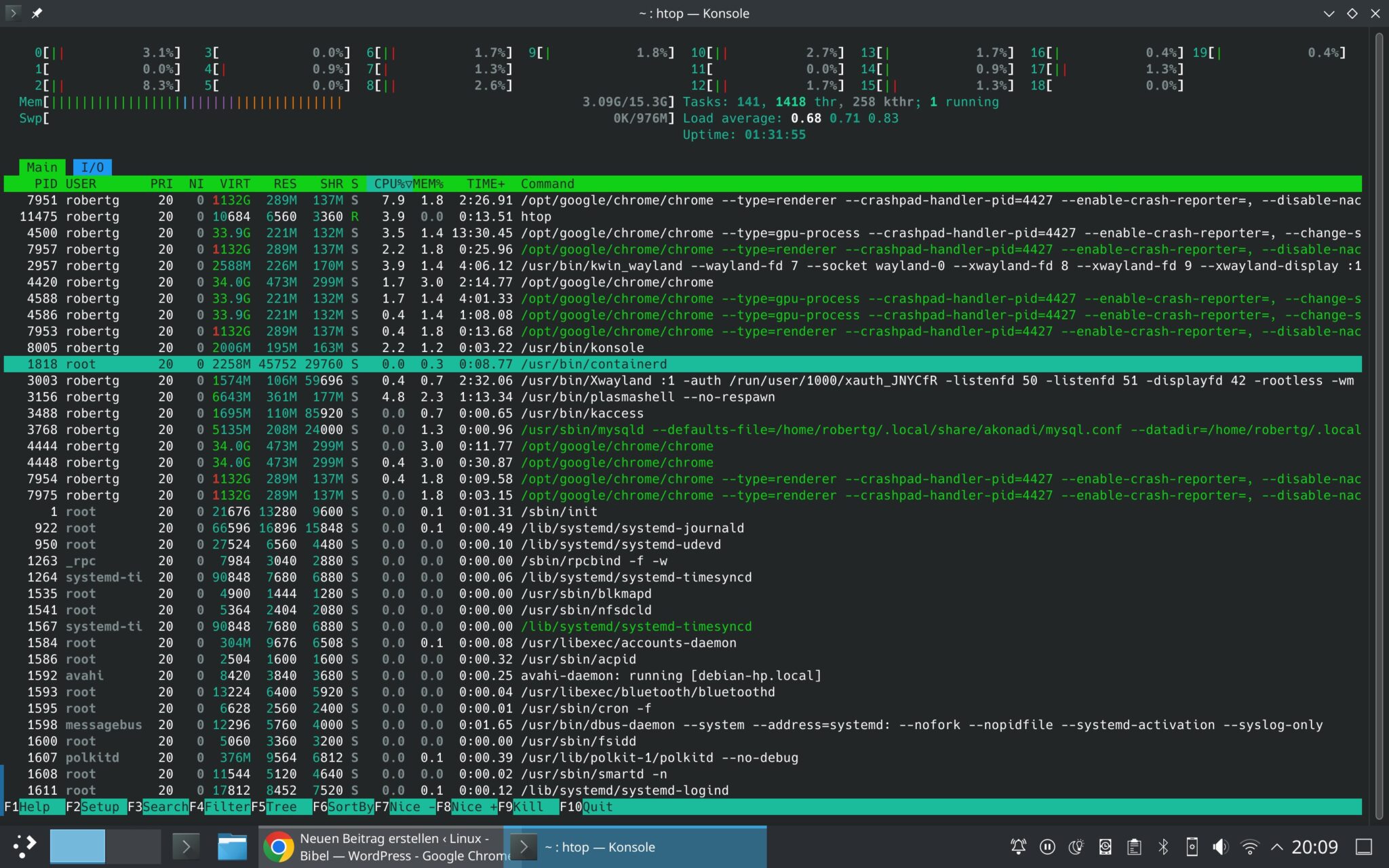Open the Klipper clipboard tray icon
Viewport: 1389px width, 868px height.
point(1135,846)
